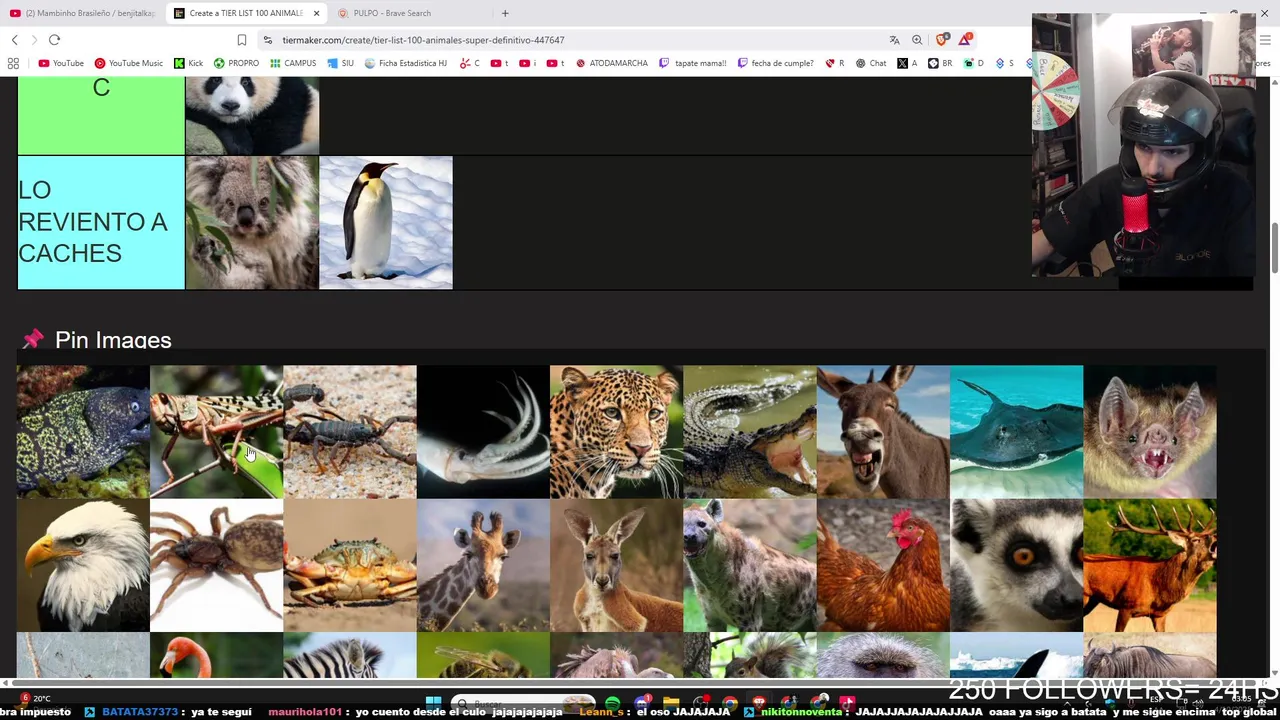1280x720 pixels.
Task: View site information icon in address bar
Action: (267, 40)
